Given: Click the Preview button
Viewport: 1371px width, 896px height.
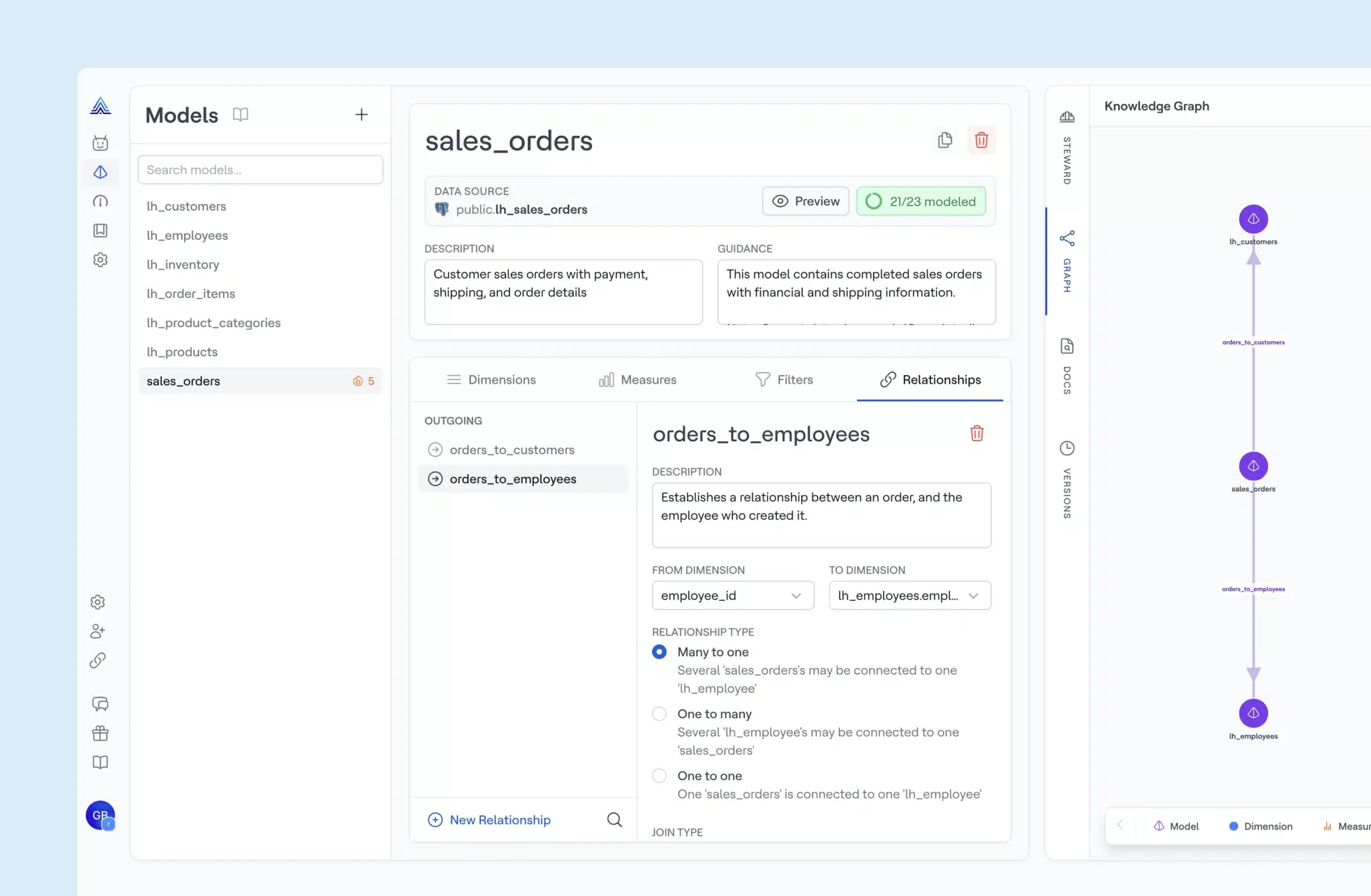Looking at the screenshot, I should coord(805,201).
